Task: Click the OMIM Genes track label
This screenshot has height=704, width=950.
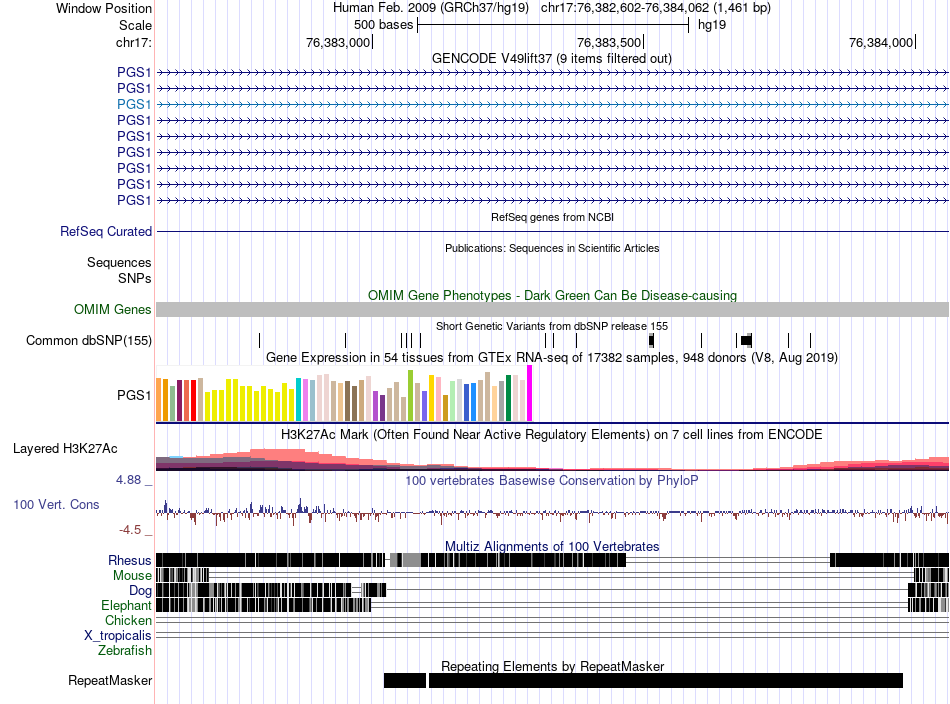Action: pyautogui.click(x=113, y=310)
